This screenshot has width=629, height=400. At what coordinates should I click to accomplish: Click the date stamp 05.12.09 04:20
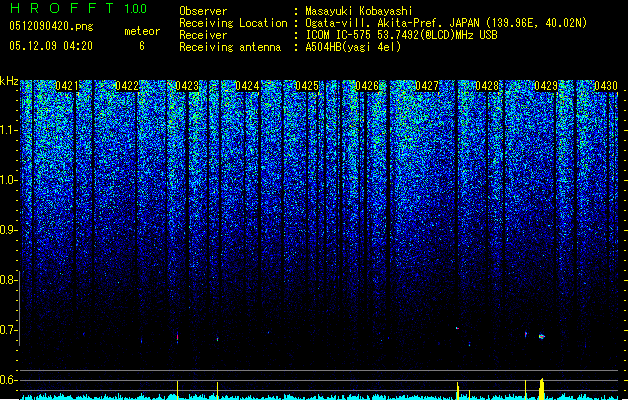(51, 46)
